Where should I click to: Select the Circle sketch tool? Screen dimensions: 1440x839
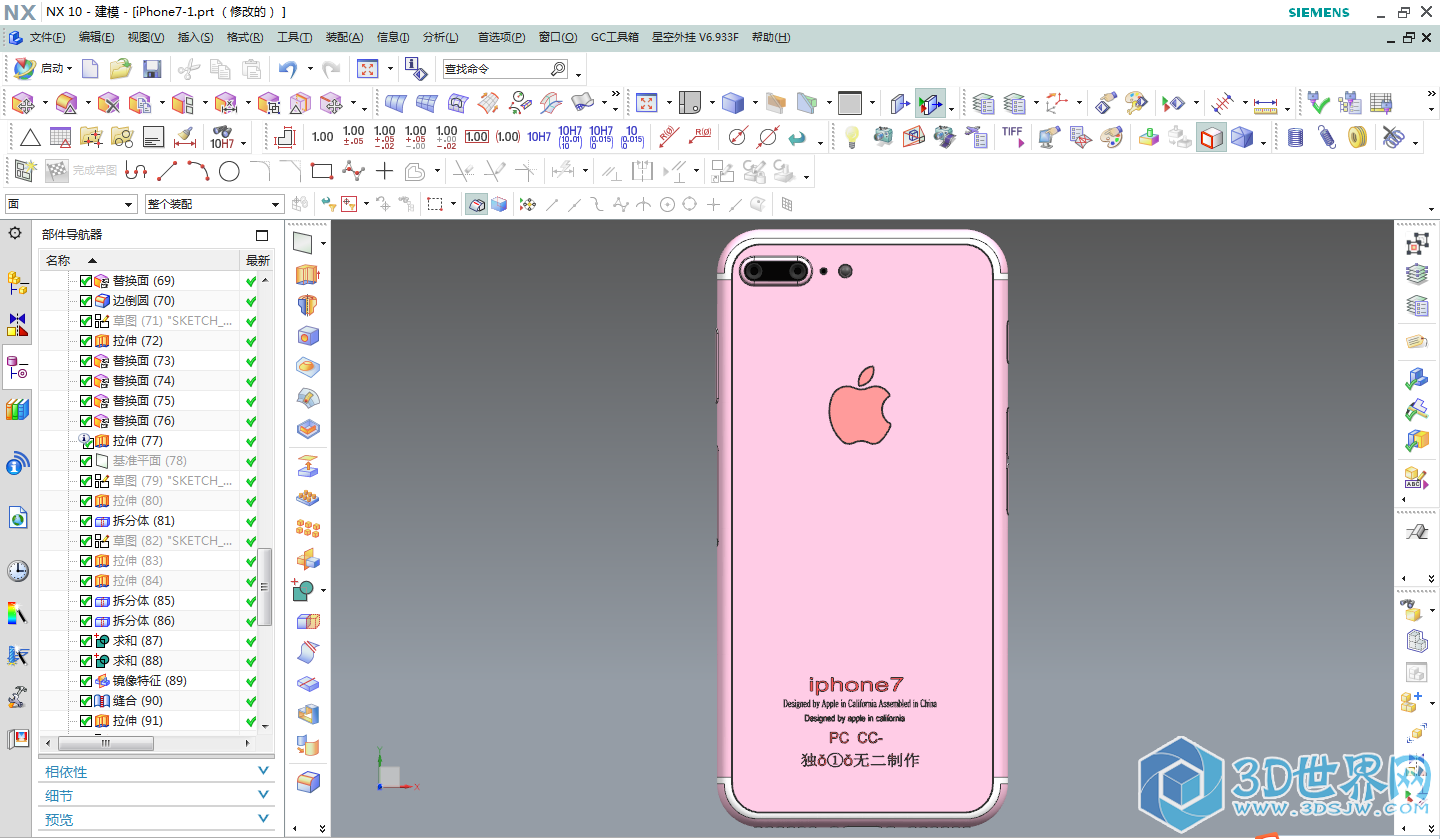coord(229,171)
